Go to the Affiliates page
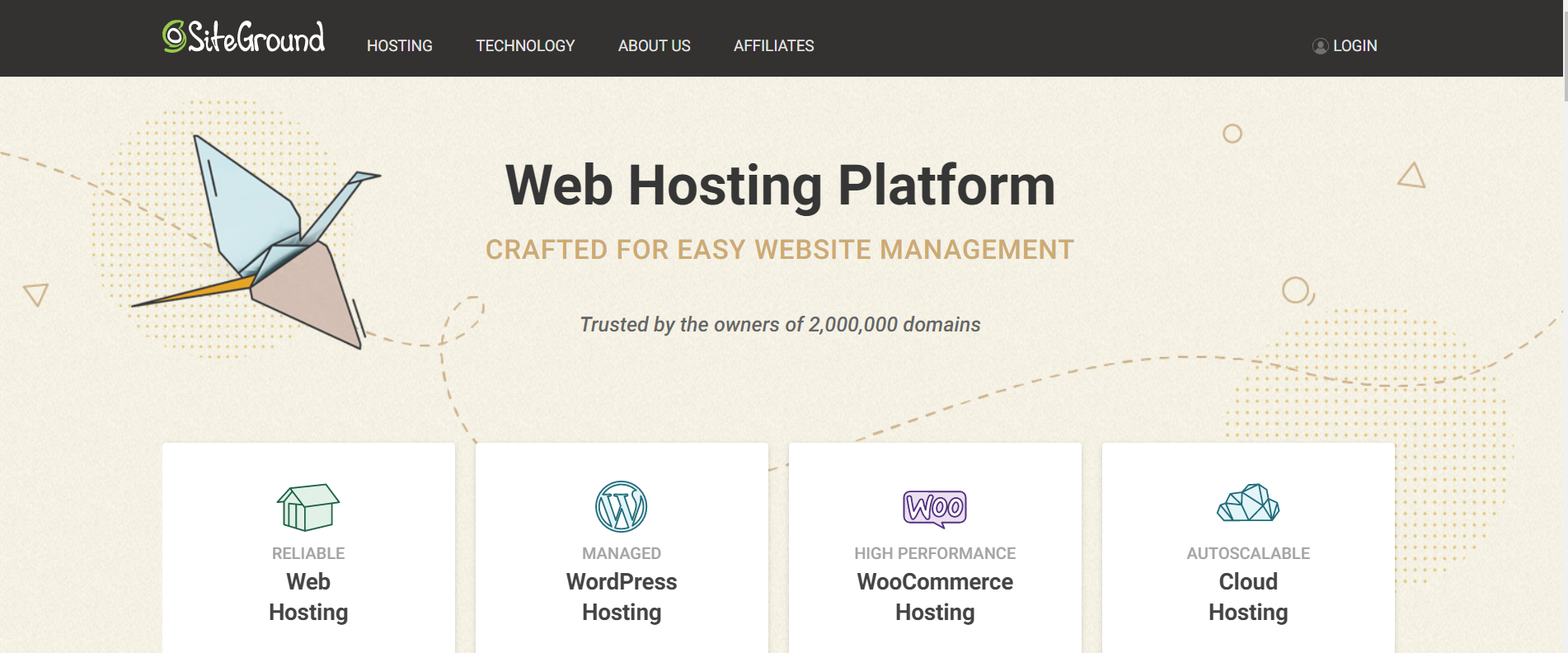1568x653 pixels. tap(773, 46)
